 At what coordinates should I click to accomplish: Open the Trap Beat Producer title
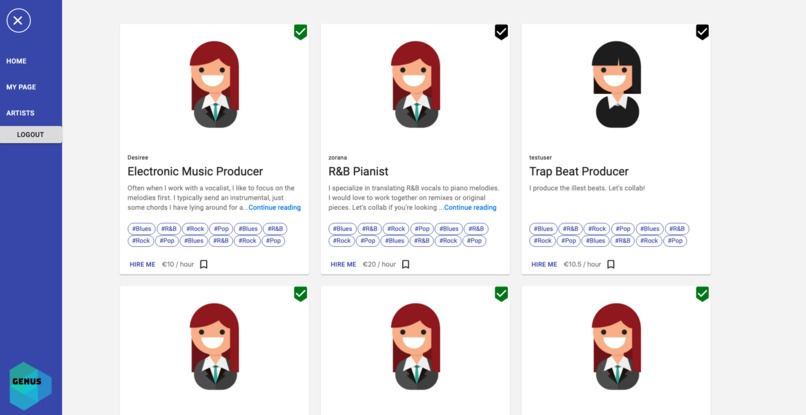[x=579, y=171]
